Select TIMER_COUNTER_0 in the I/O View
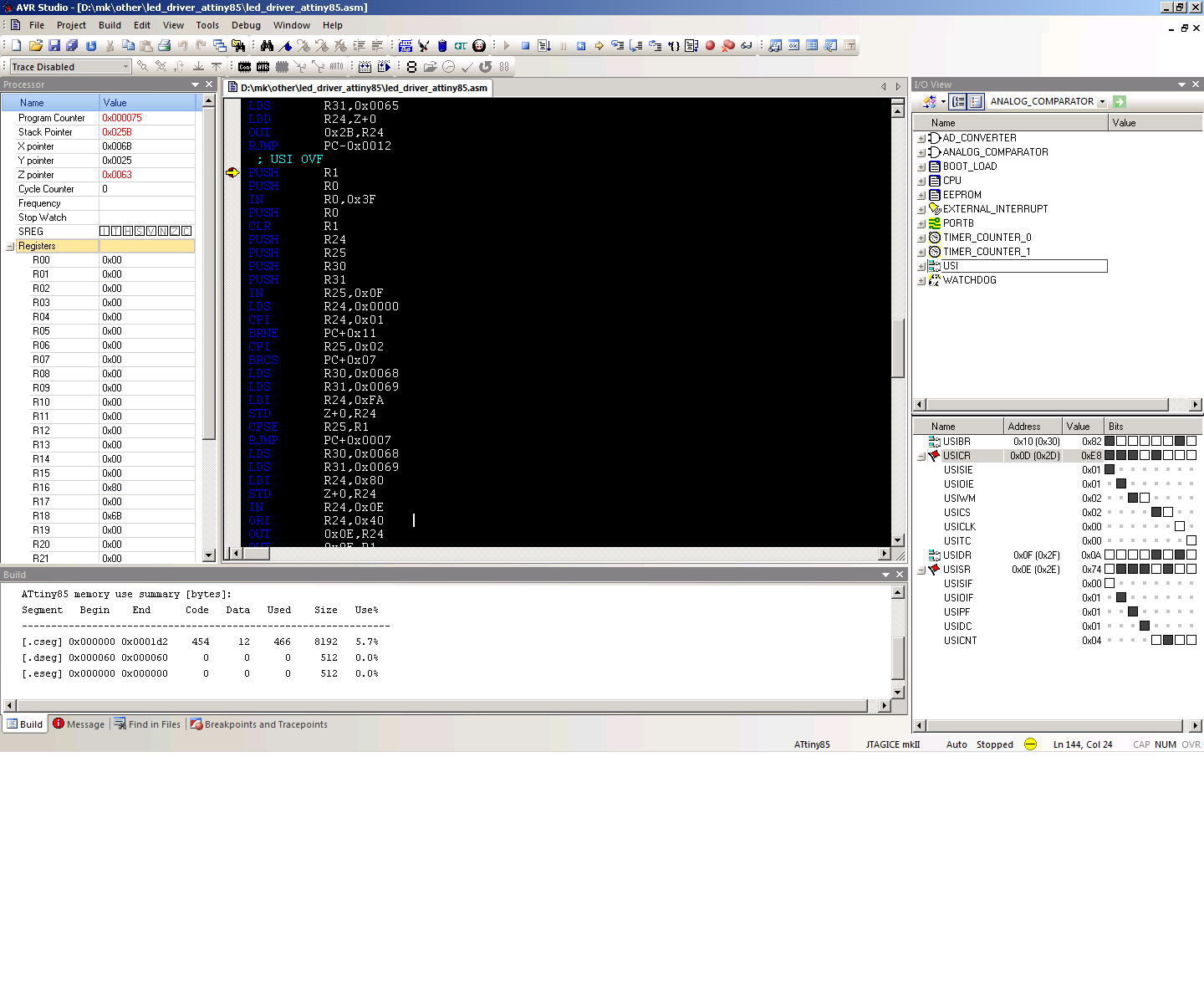Screen dimensions: 1204x987 click(x=987, y=238)
